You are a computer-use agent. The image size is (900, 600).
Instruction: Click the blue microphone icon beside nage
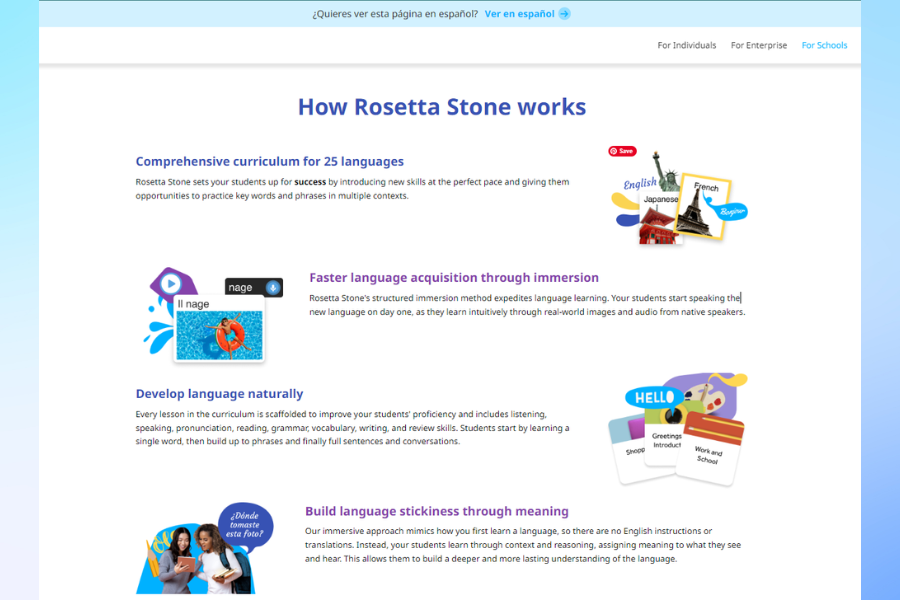tap(273, 288)
